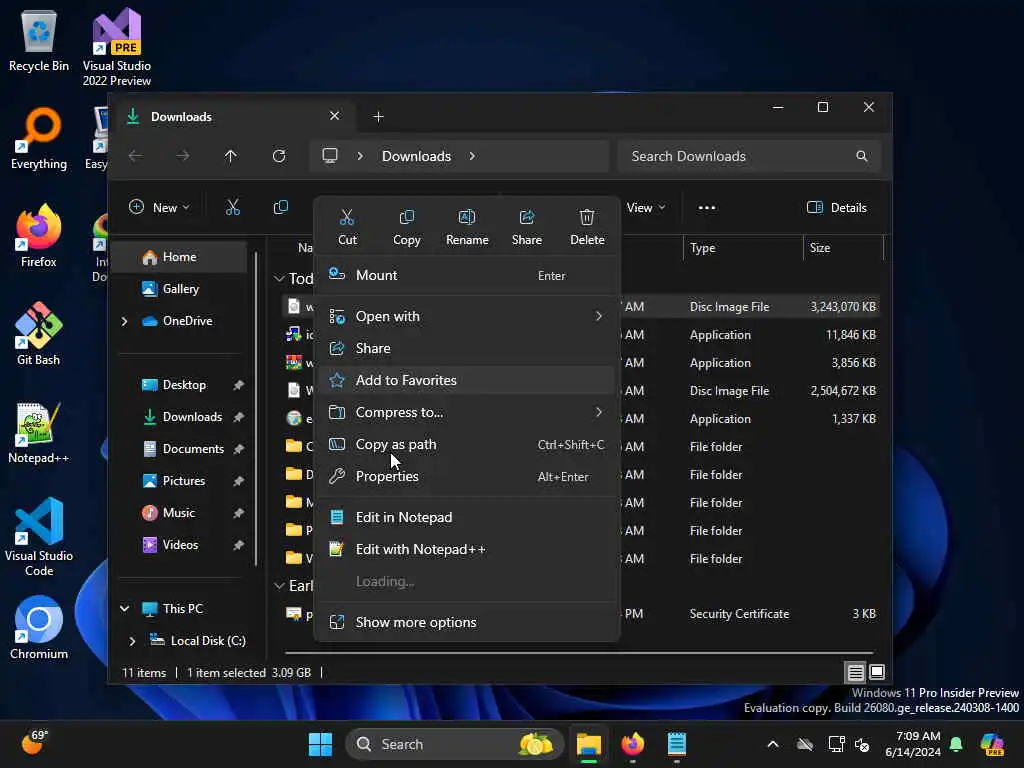Click 3,243,070 KB size cell
1024x768 pixels.
843,307
